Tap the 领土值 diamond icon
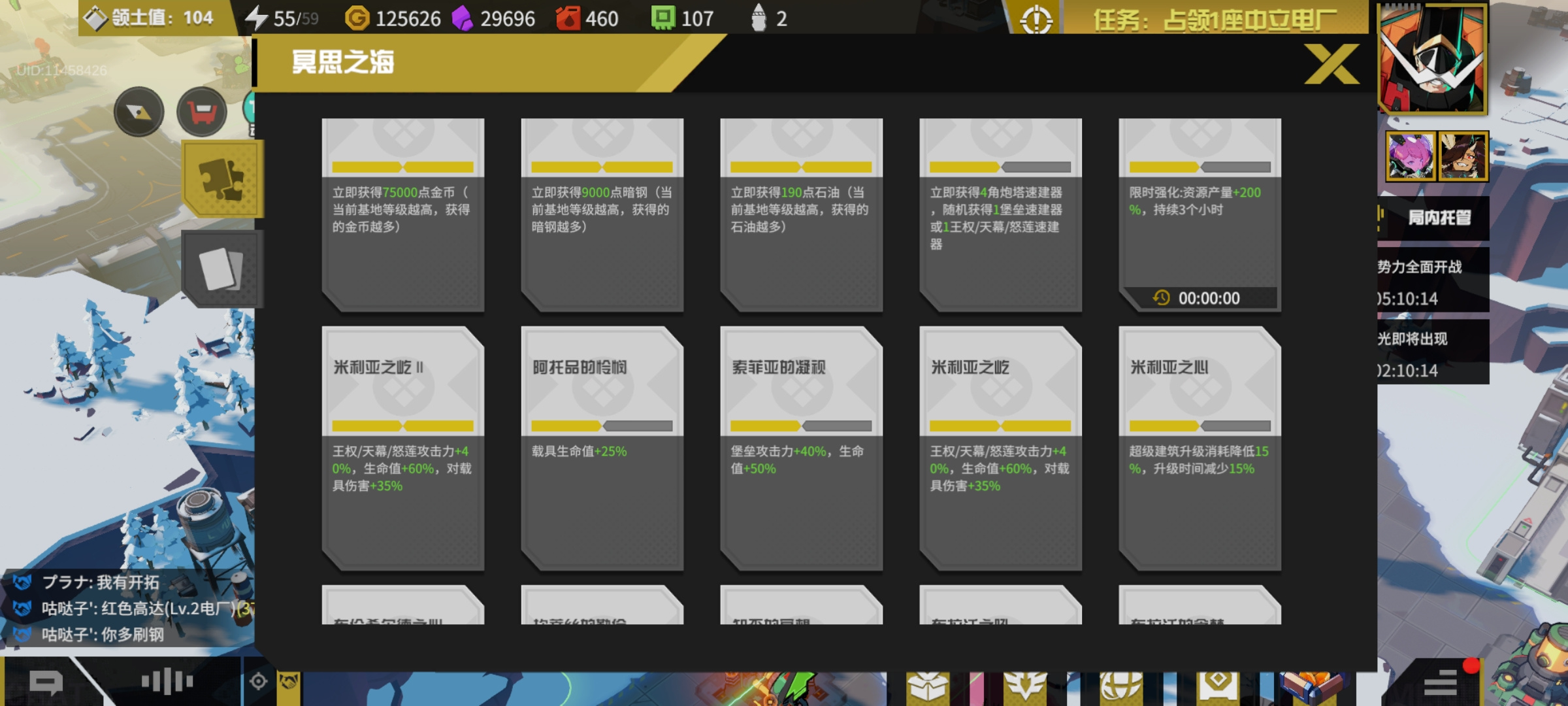Image resolution: width=1568 pixels, height=706 pixels. [x=95, y=18]
